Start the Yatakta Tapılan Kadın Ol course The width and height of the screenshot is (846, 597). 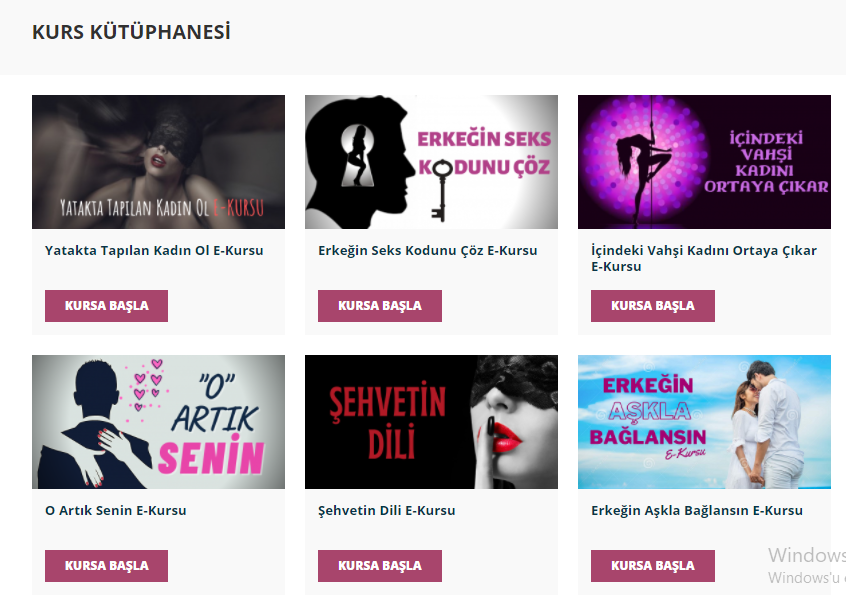(106, 306)
